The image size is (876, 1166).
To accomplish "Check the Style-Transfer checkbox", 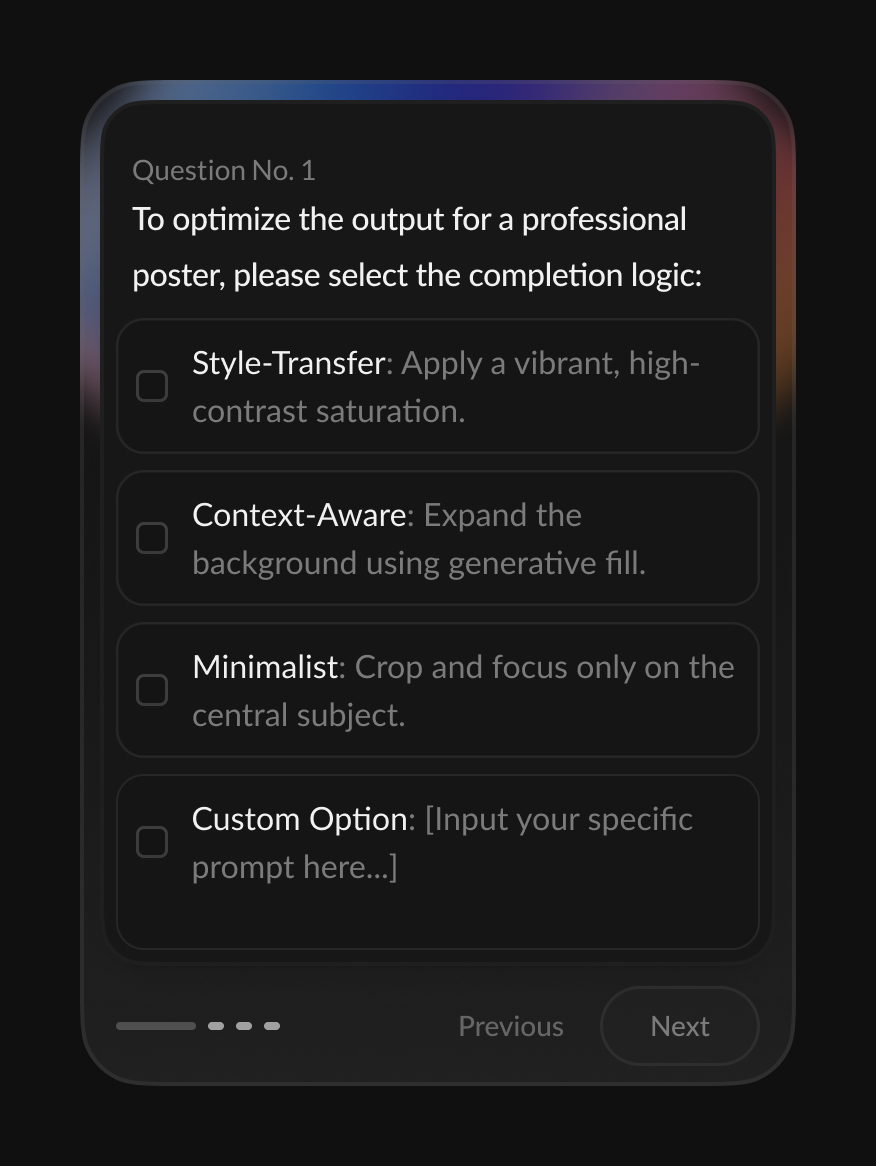I will [152, 386].
